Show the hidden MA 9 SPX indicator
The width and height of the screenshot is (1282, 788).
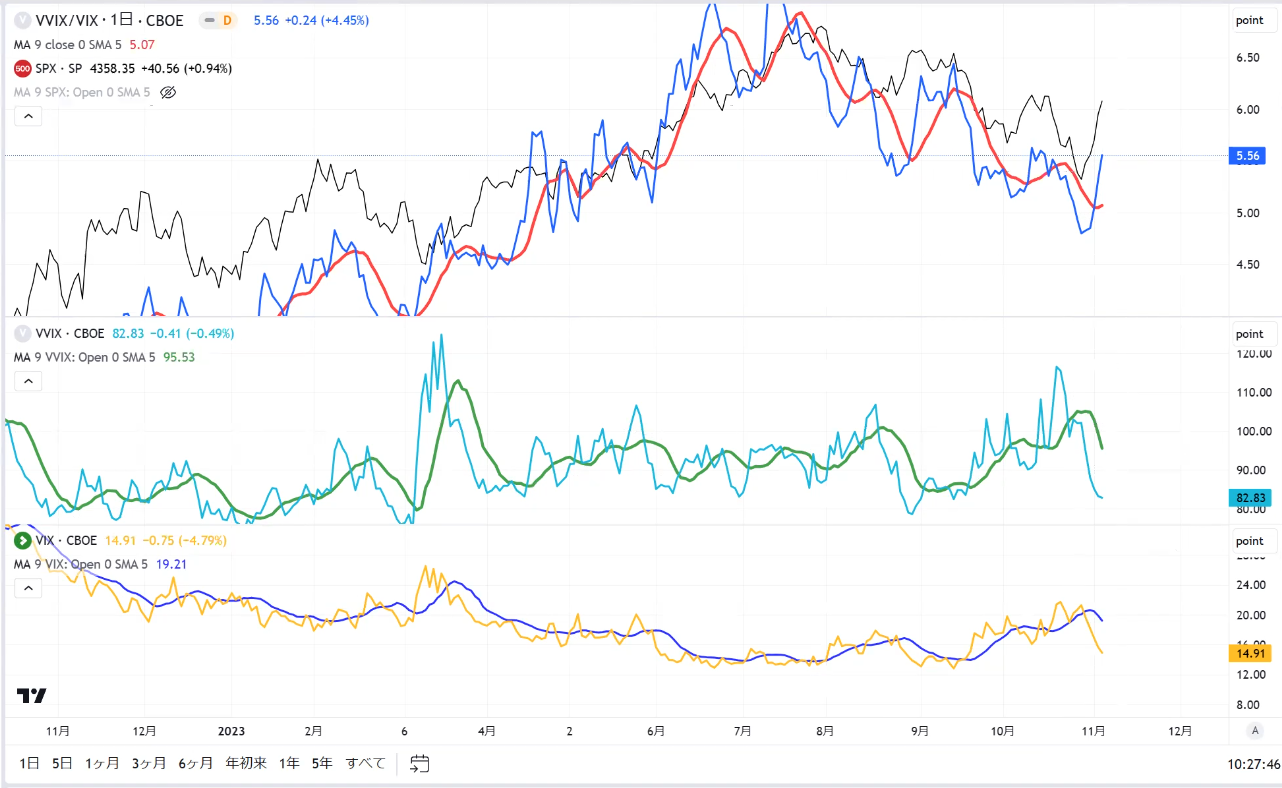[x=168, y=92]
